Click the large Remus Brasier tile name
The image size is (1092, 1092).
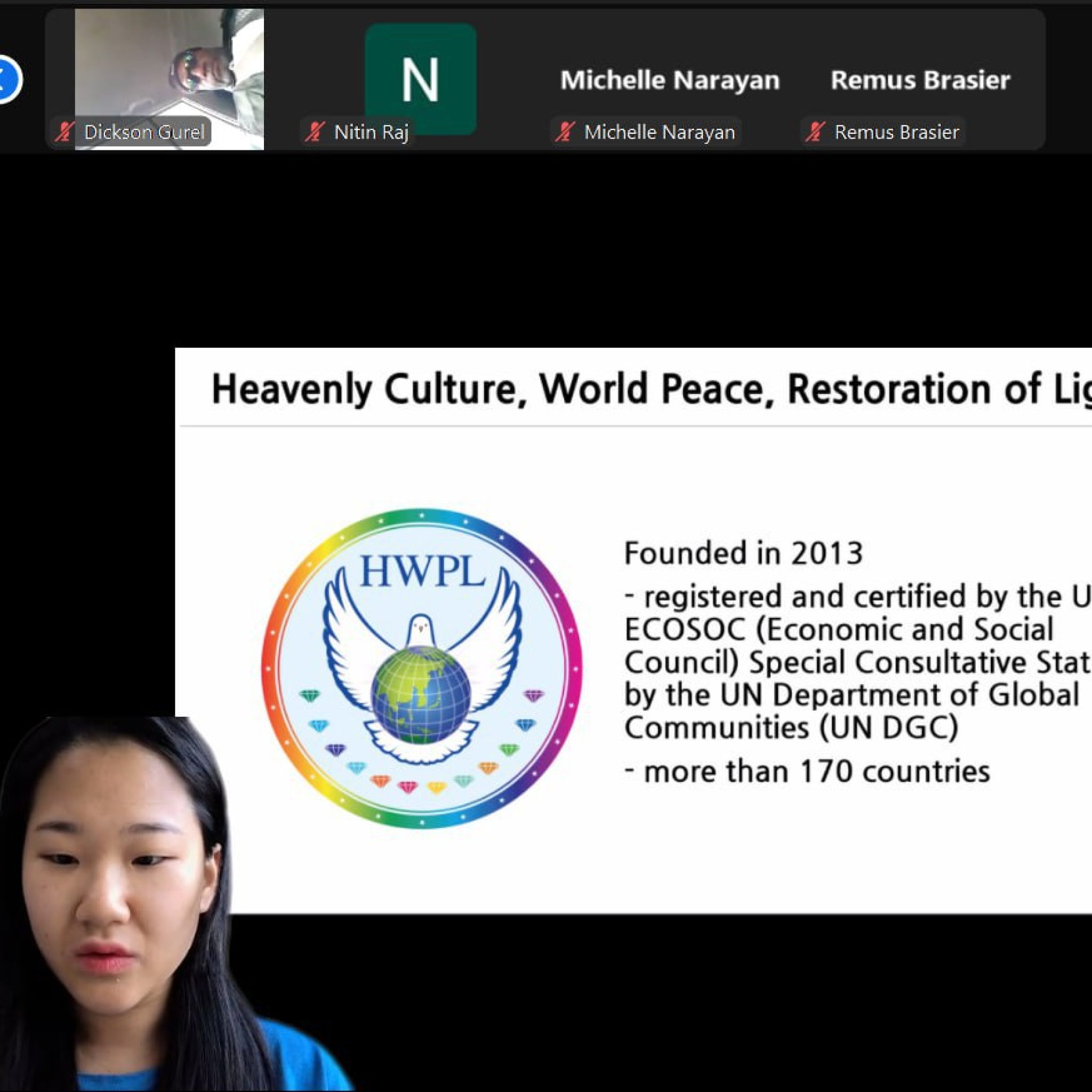[920, 81]
